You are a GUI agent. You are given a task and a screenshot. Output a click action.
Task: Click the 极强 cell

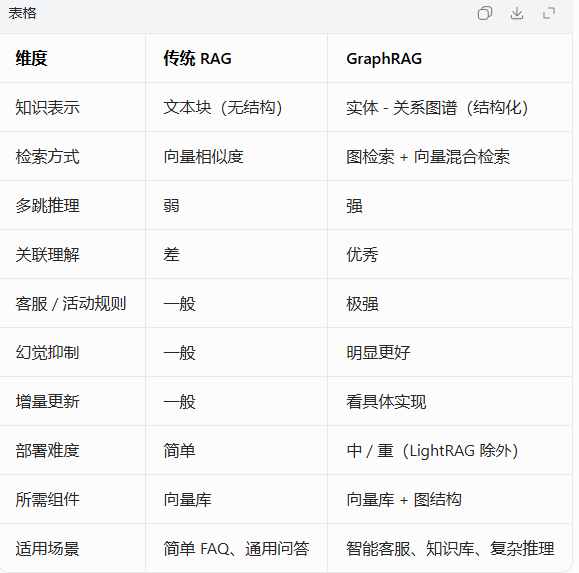point(362,304)
